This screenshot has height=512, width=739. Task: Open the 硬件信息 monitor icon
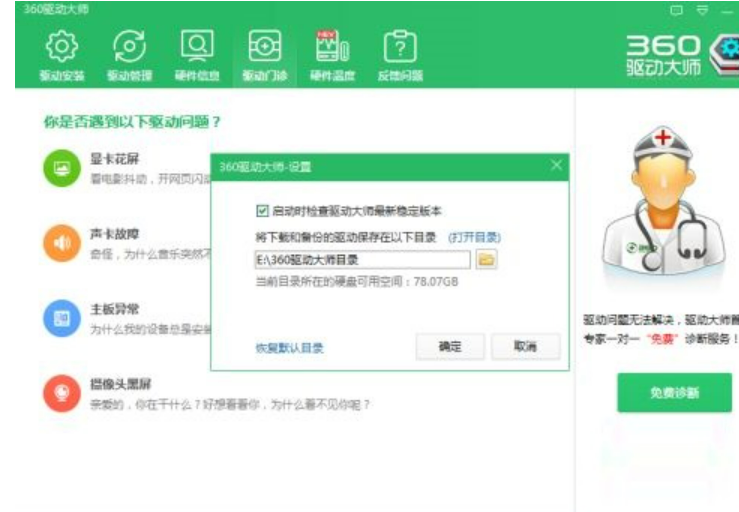click(197, 46)
